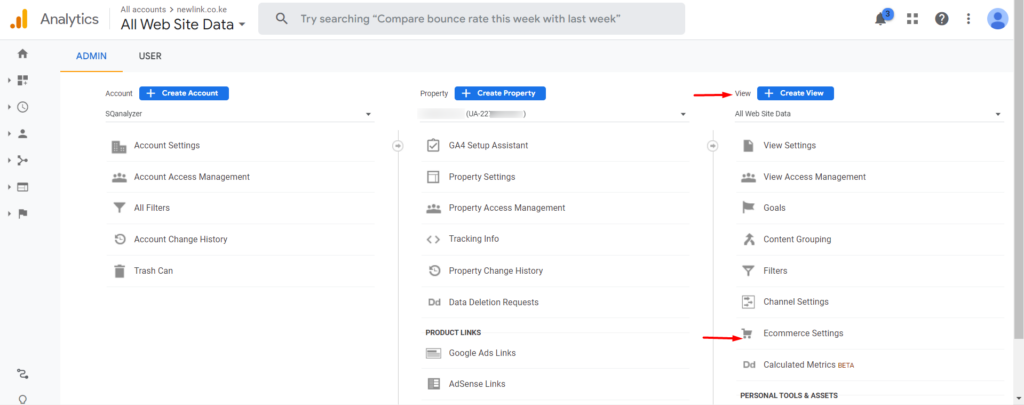
Task: Switch to the ADMIN tab
Action: pos(91,56)
